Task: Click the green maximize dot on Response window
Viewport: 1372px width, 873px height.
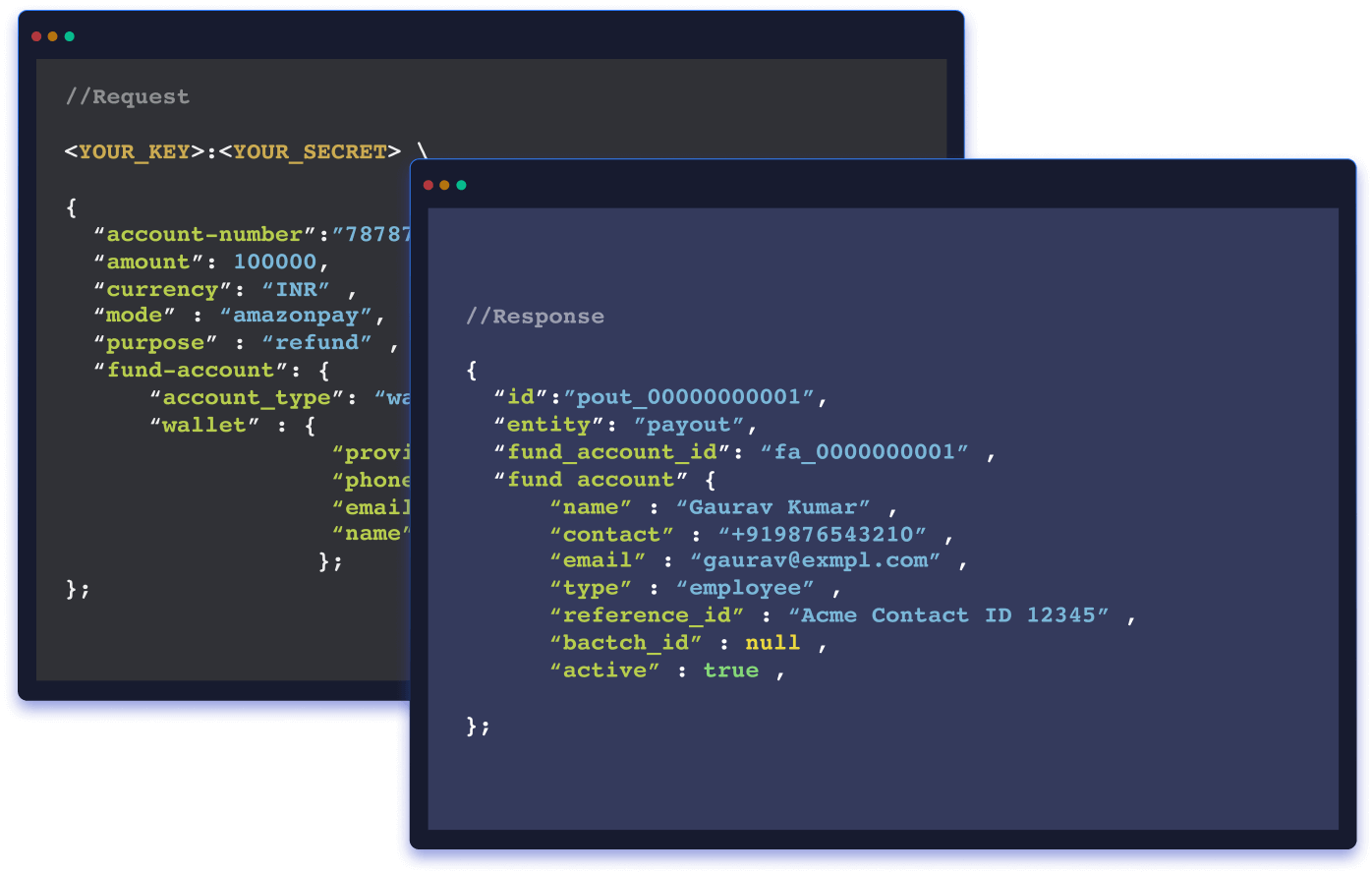Action: click(461, 185)
